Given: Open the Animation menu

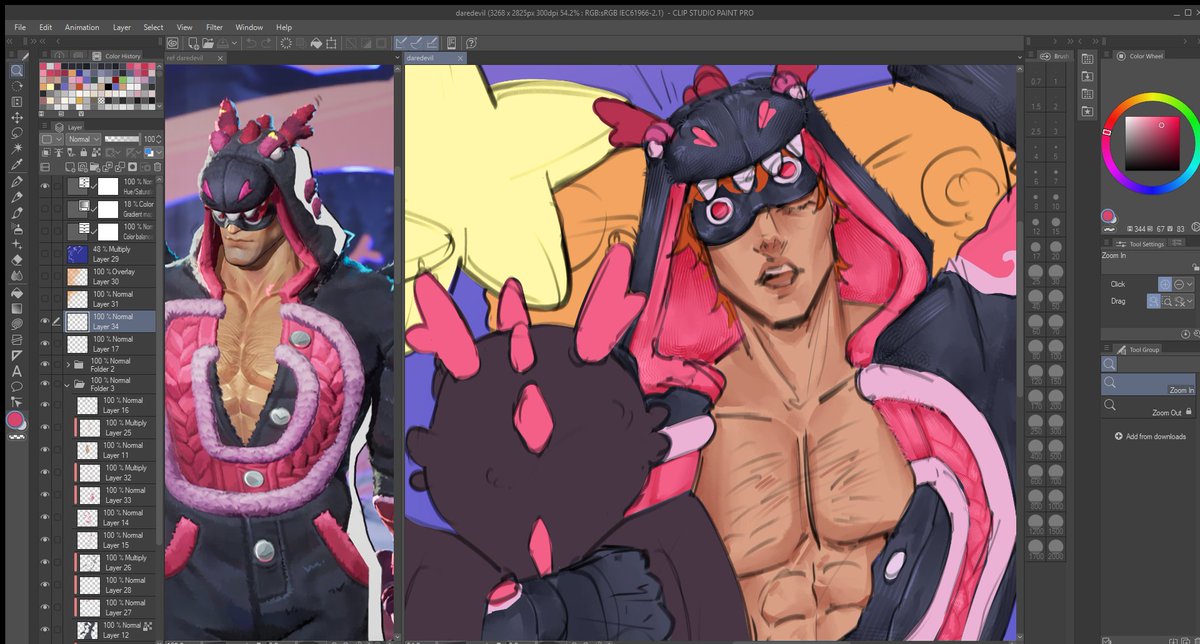Looking at the screenshot, I should tap(82, 27).
